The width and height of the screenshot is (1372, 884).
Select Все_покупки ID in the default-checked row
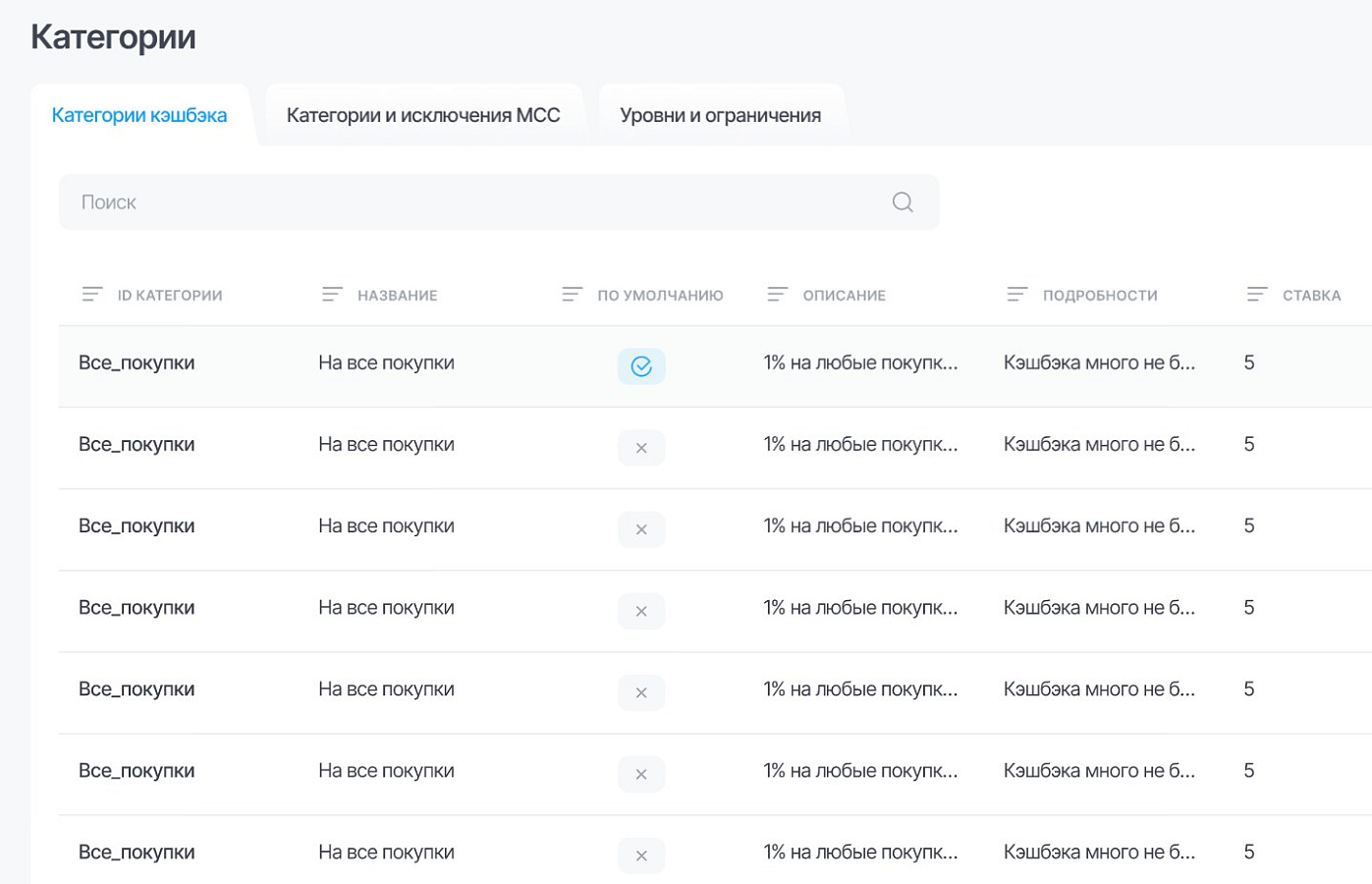coord(137,363)
